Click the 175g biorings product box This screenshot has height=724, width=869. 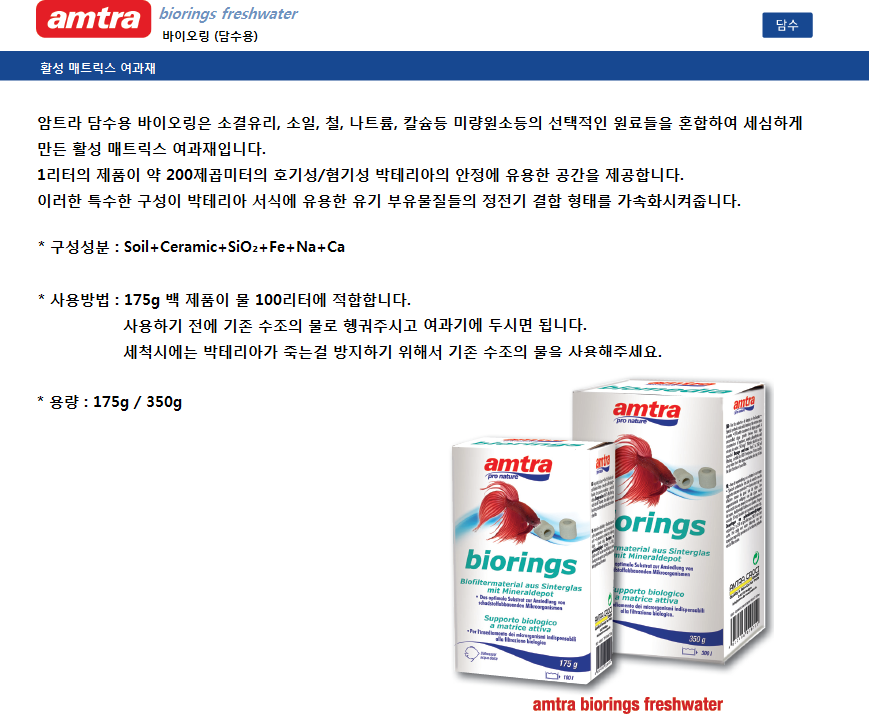(534, 561)
